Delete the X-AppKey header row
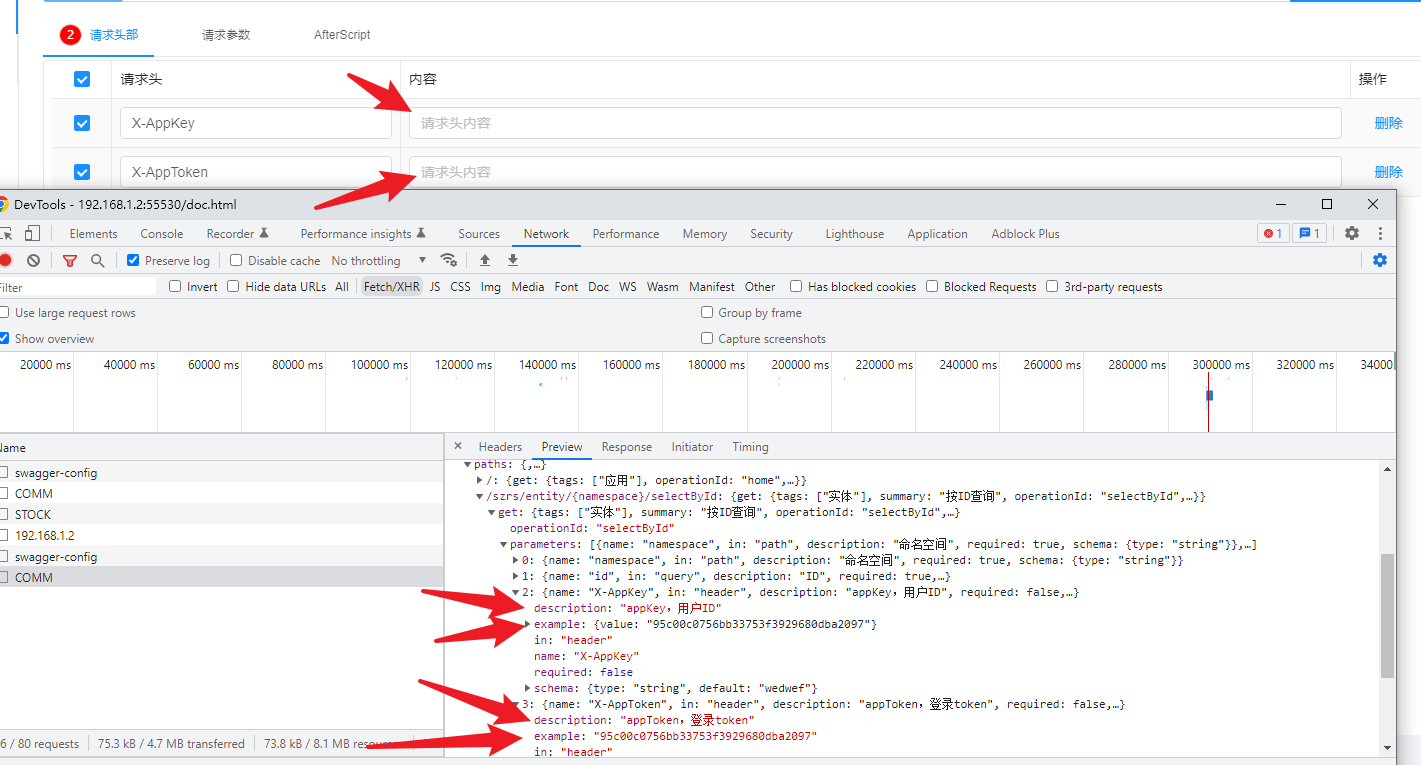Screen dimensions: 1421x765 click(1388, 122)
